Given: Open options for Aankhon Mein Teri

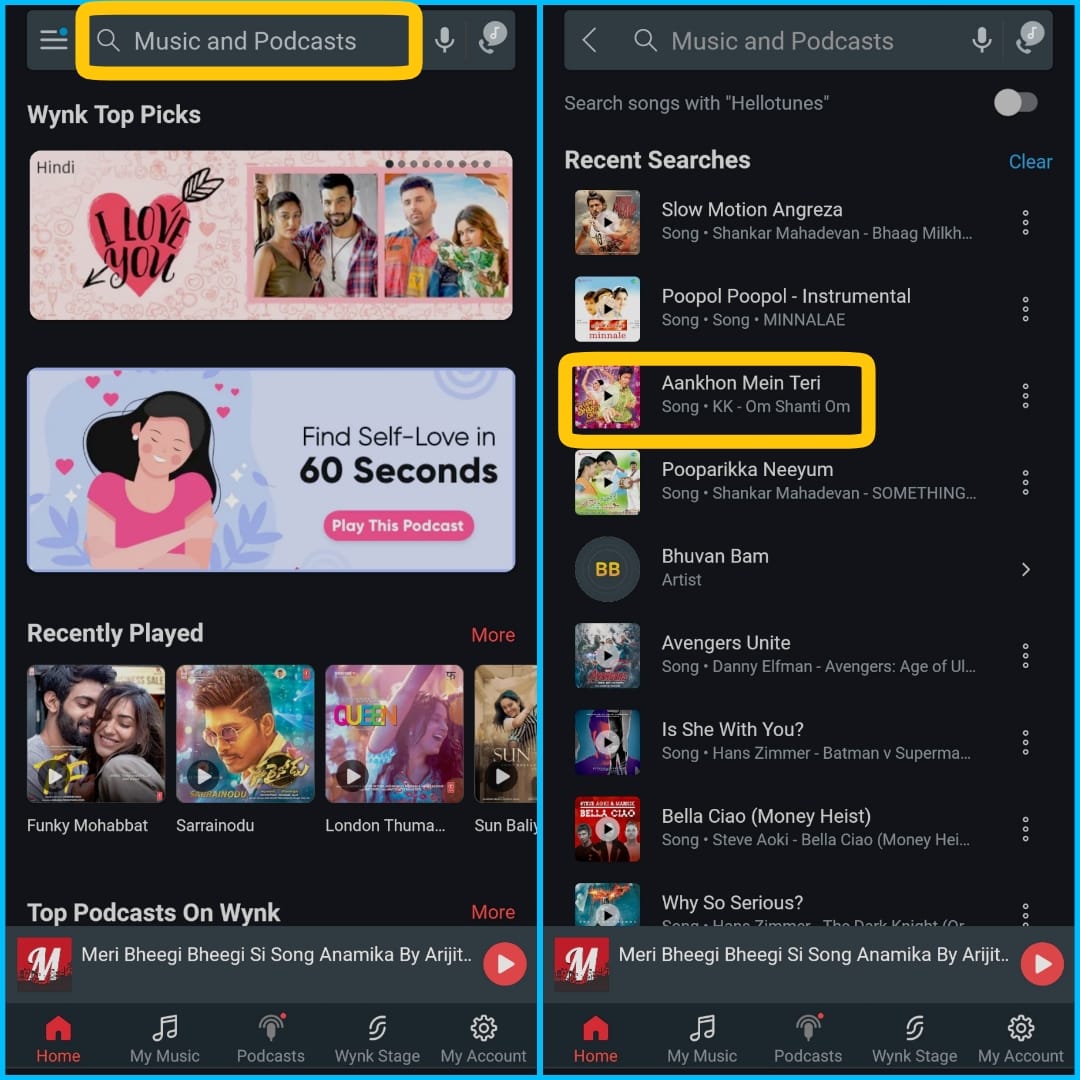Looking at the screenshot, I should click(1025, 396).
